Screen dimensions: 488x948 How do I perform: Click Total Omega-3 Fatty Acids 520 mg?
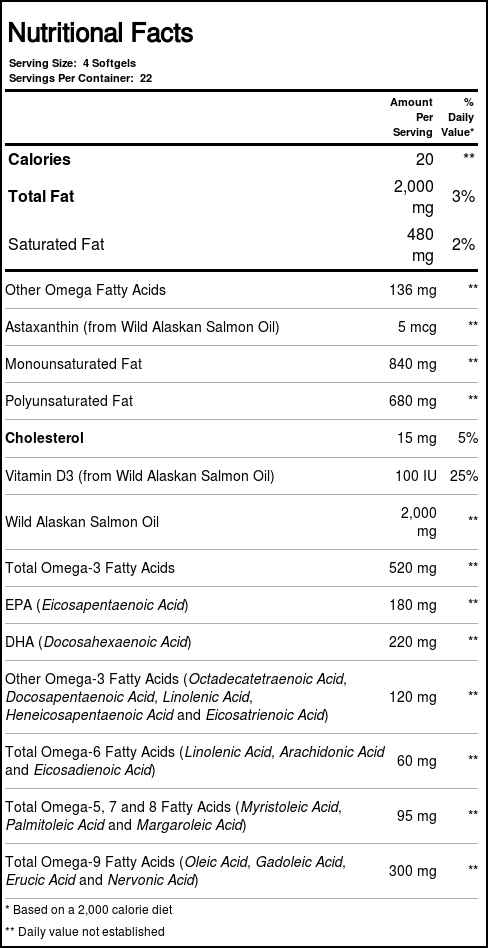413,568
